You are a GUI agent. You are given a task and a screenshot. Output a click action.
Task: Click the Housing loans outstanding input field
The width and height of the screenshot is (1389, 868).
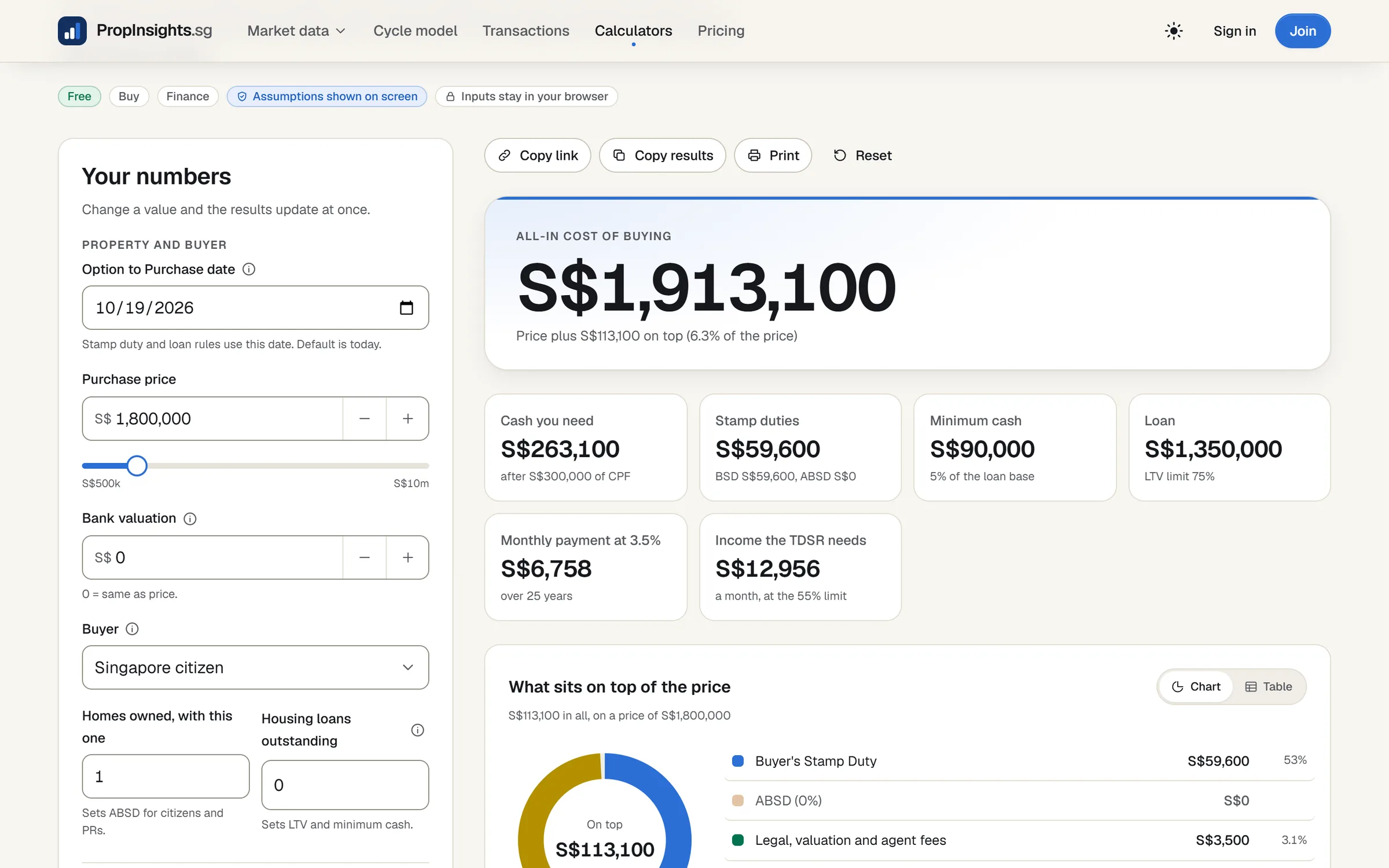click(345, 785)
